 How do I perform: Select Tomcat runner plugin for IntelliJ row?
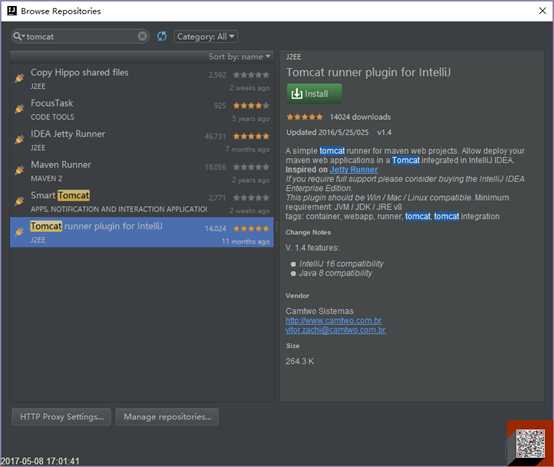[x=141, y=232]
